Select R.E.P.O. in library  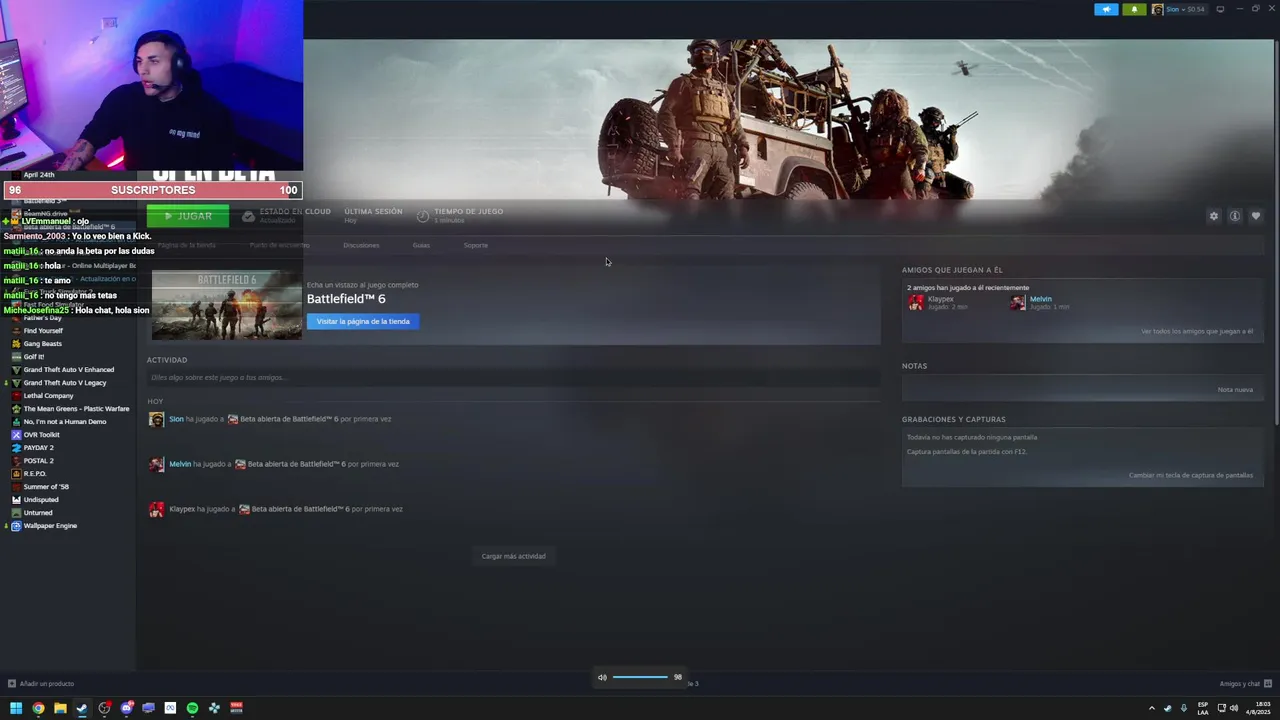(x=35, y=474)
